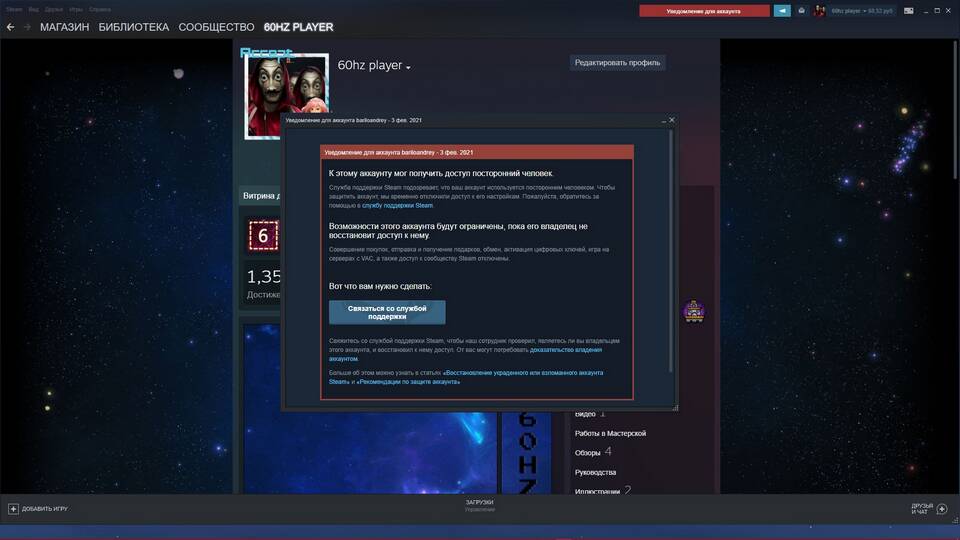Click red Уведомление для аккаунта banner
Image resolution: width=960 pixels, height=540 pixels.
click(x=704, y=10)
